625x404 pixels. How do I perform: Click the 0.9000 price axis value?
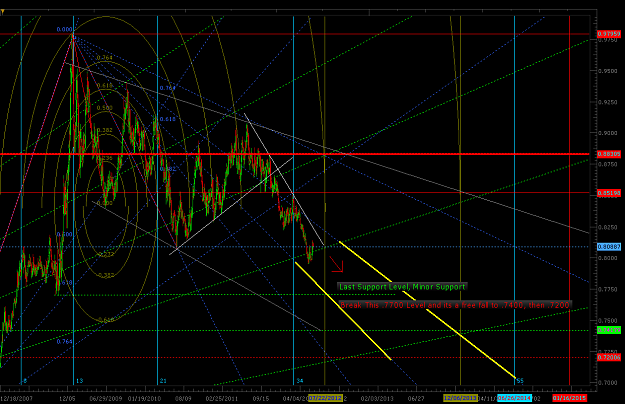click(x=608, y=133)
